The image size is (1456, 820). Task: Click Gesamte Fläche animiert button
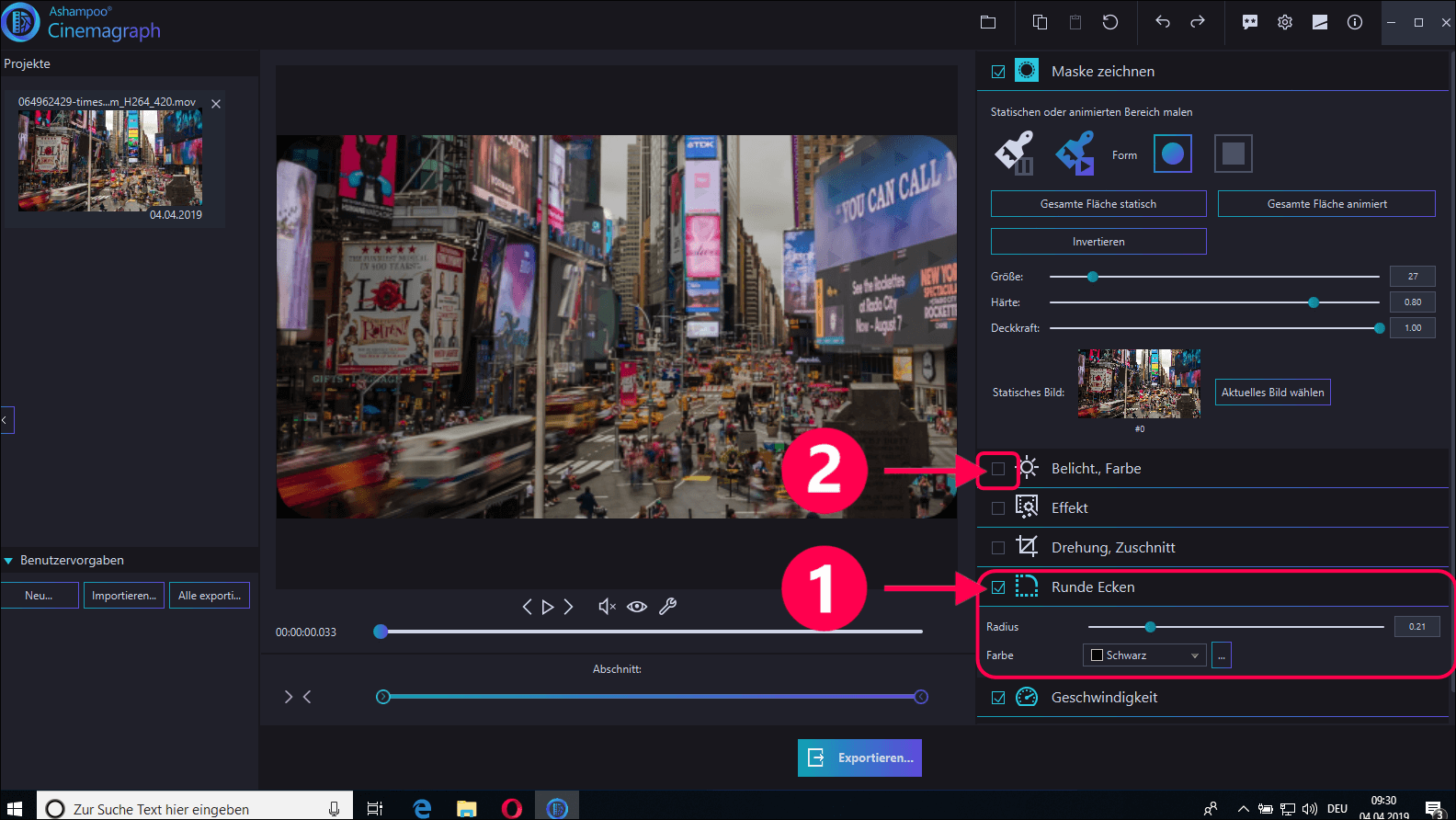pyautogui.click(x=1326, y=204)
